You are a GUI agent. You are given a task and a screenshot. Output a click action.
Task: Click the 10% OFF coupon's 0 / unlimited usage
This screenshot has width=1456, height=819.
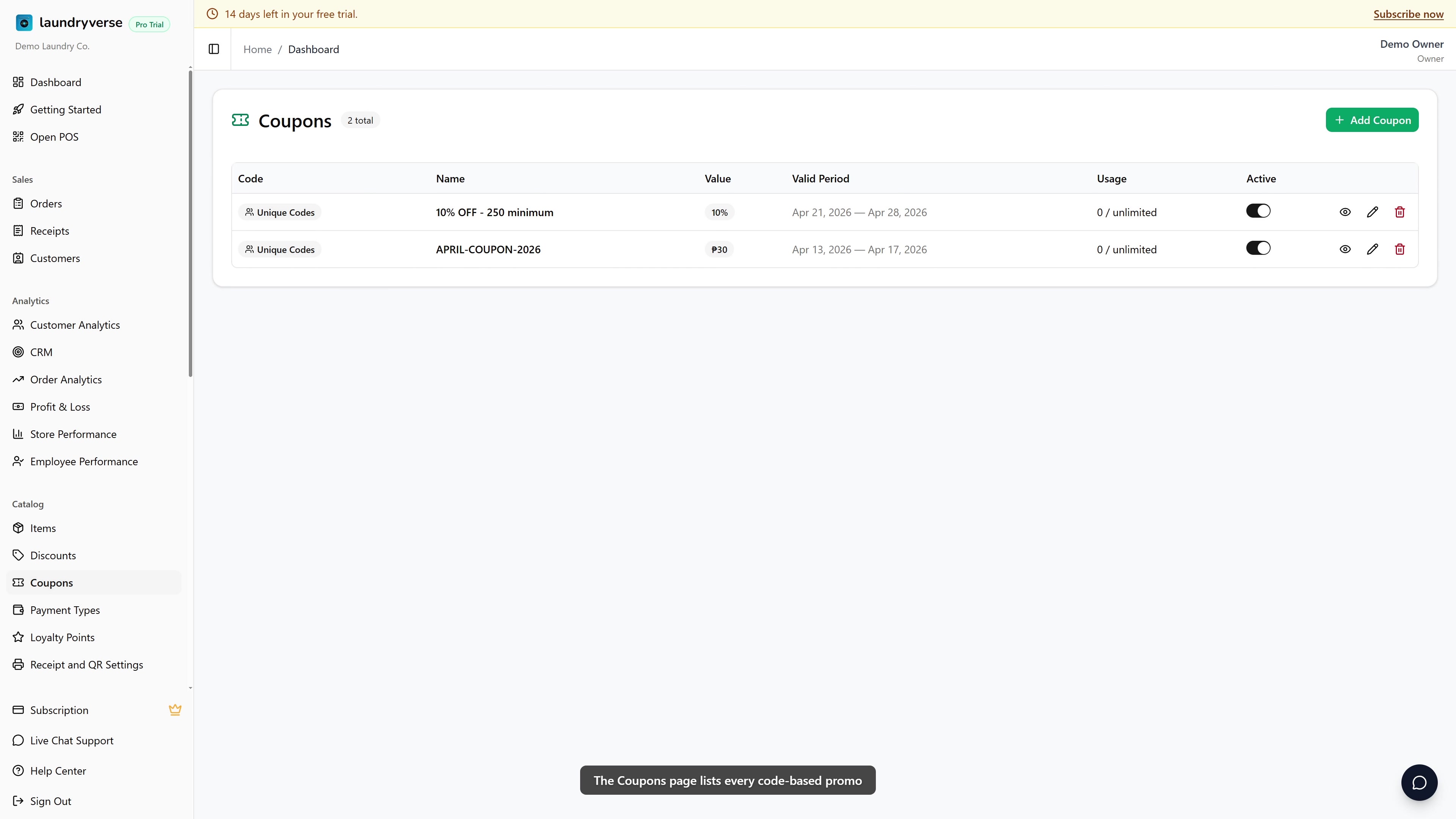click(1127, 212)
